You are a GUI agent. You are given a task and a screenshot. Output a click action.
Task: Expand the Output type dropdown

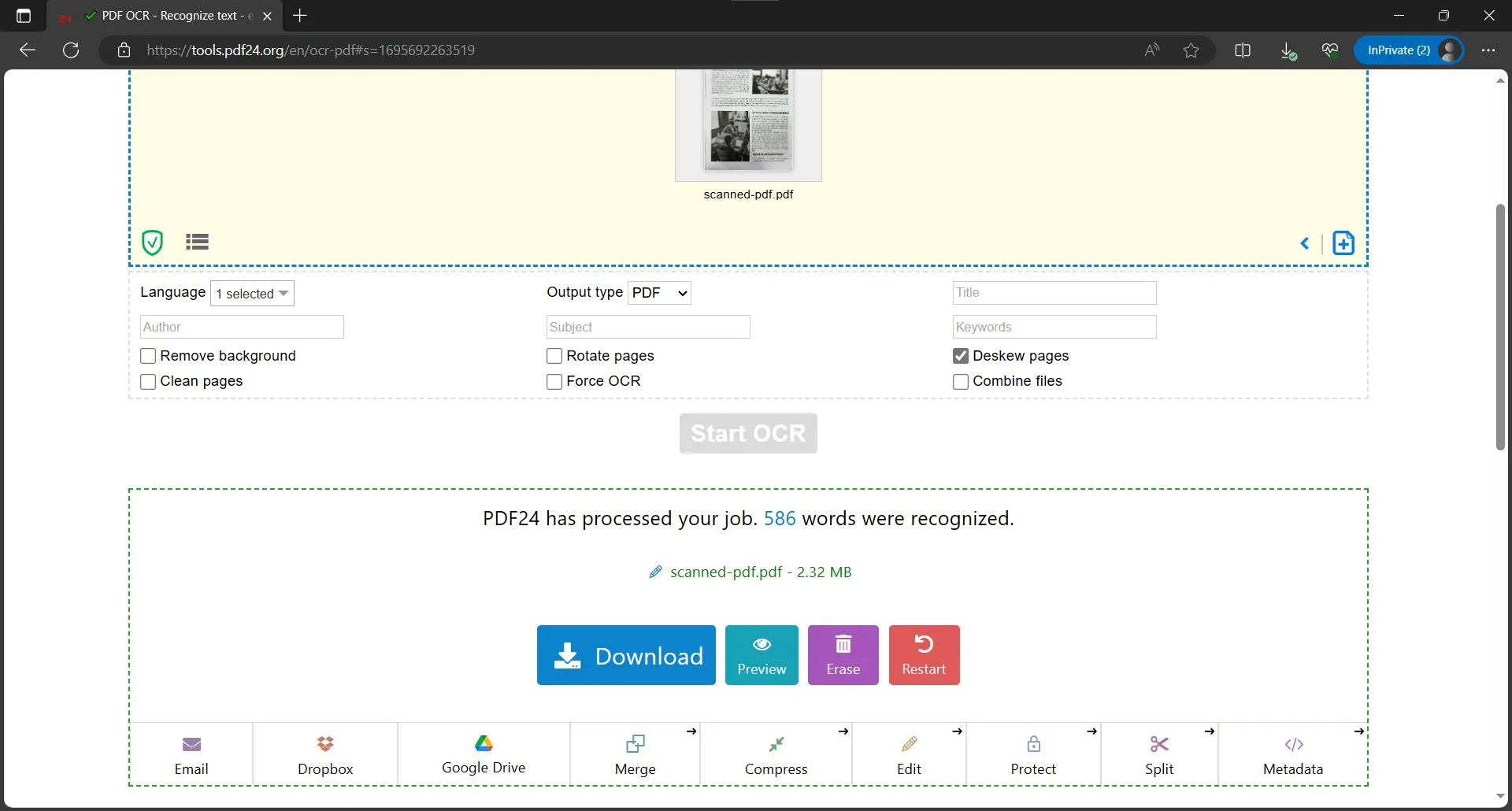(660, 293)
